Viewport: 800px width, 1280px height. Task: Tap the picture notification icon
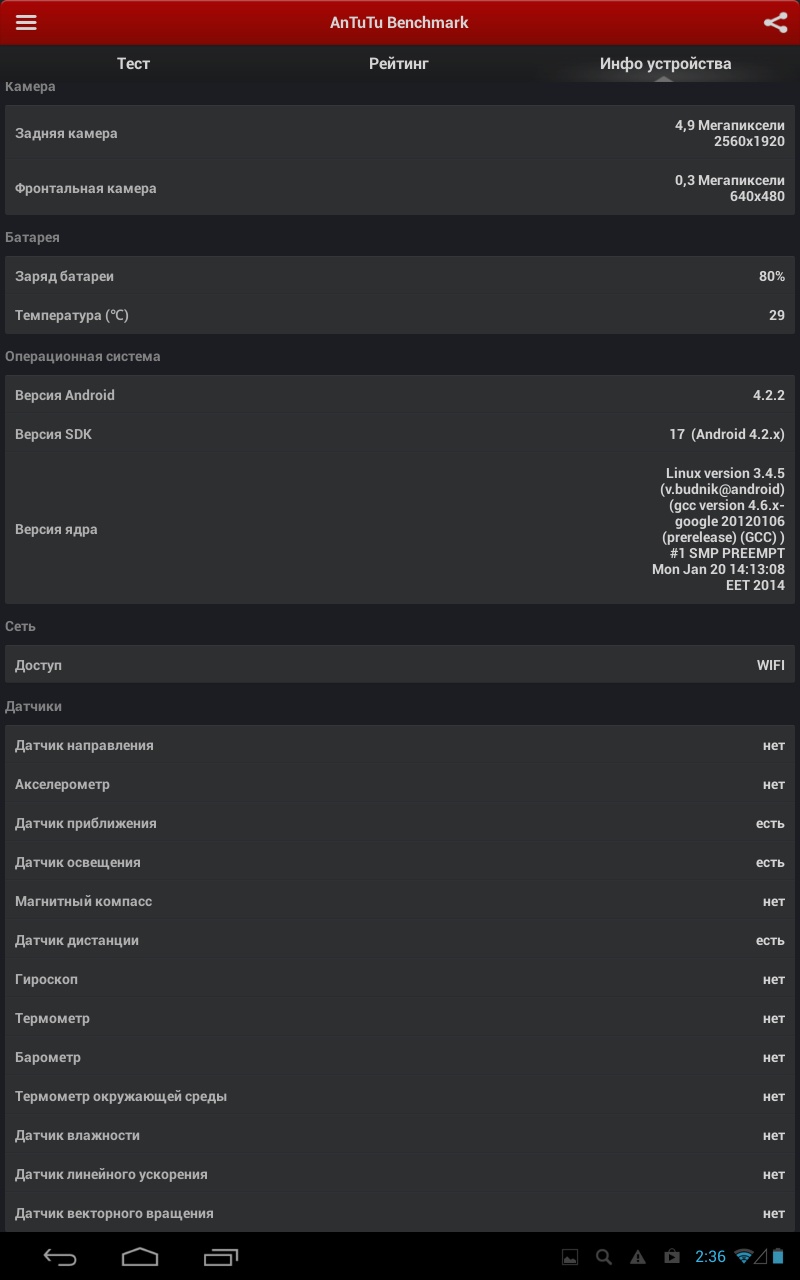click(570, 1257)
